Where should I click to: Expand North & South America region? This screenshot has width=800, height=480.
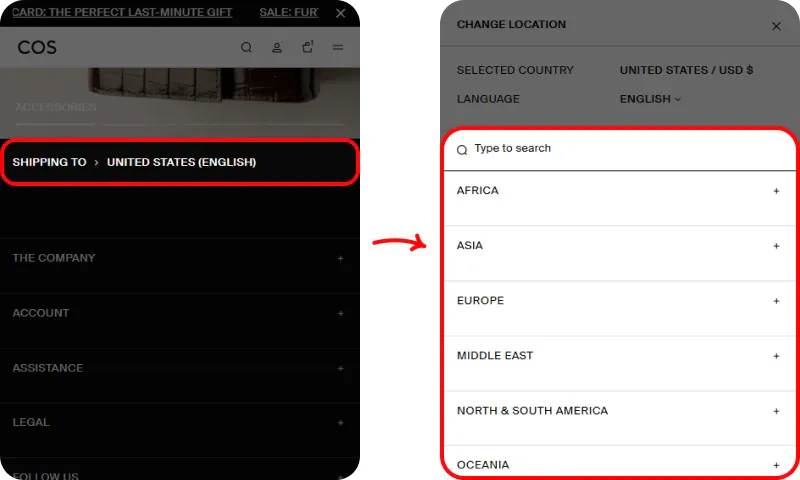click(x=776, y=411)
